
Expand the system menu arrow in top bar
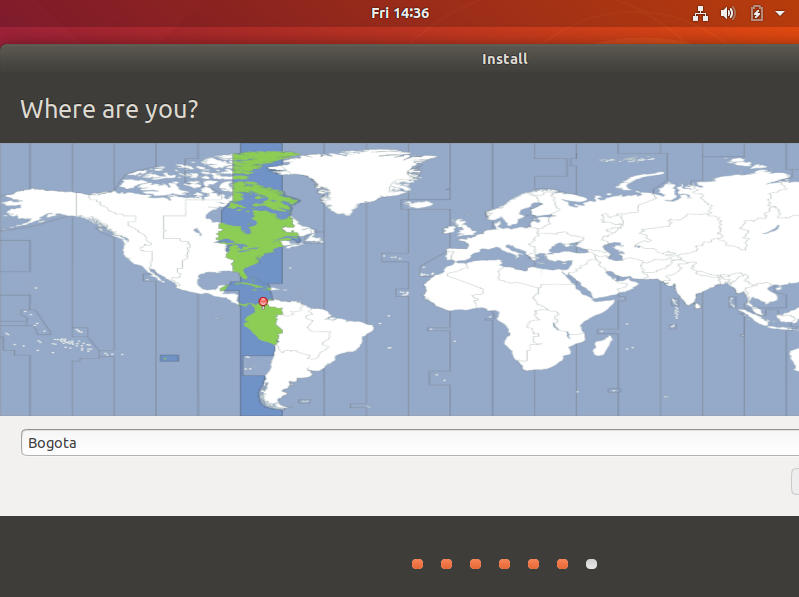[x=780, y=13]
